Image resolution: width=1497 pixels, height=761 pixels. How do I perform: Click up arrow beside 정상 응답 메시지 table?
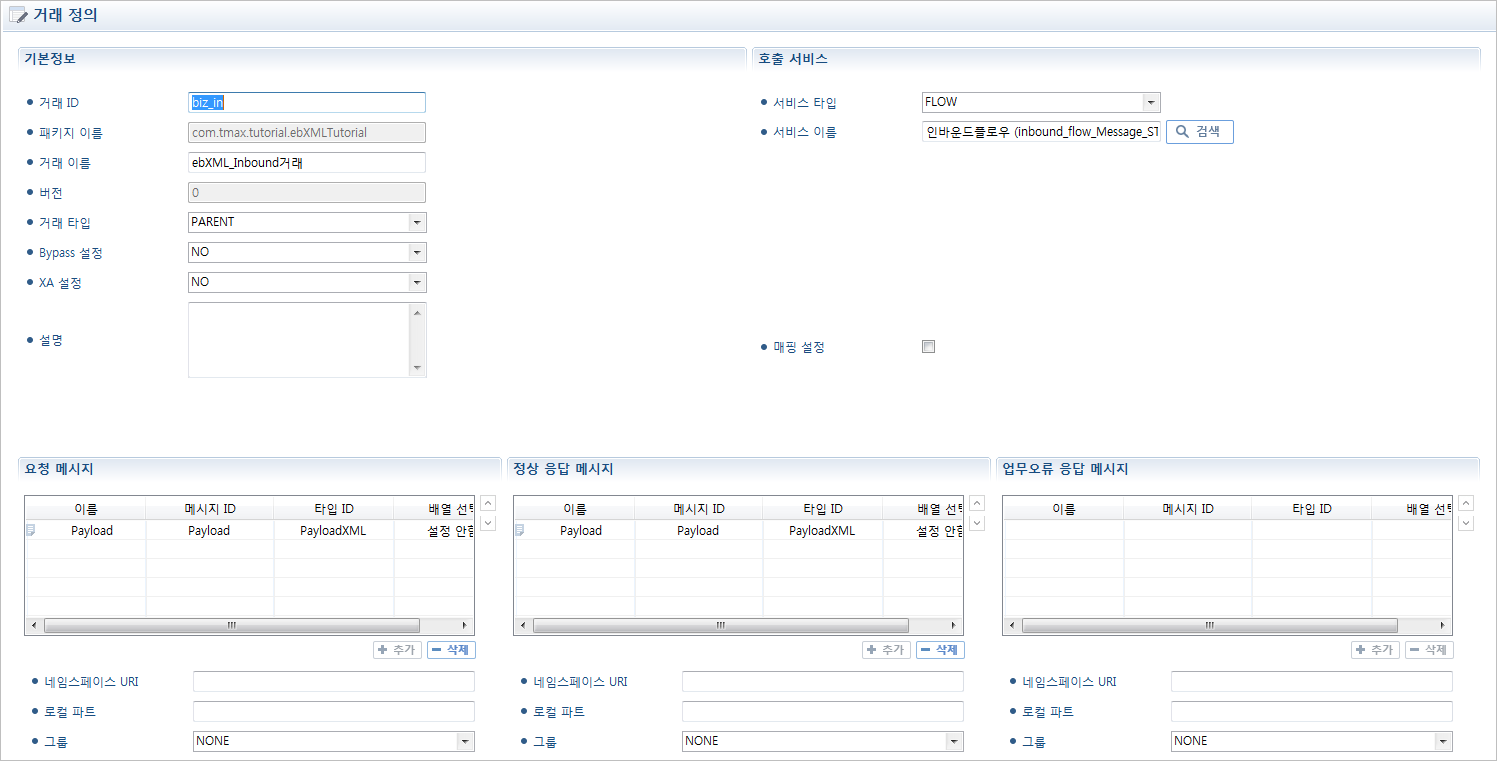(x=977, y=504)
